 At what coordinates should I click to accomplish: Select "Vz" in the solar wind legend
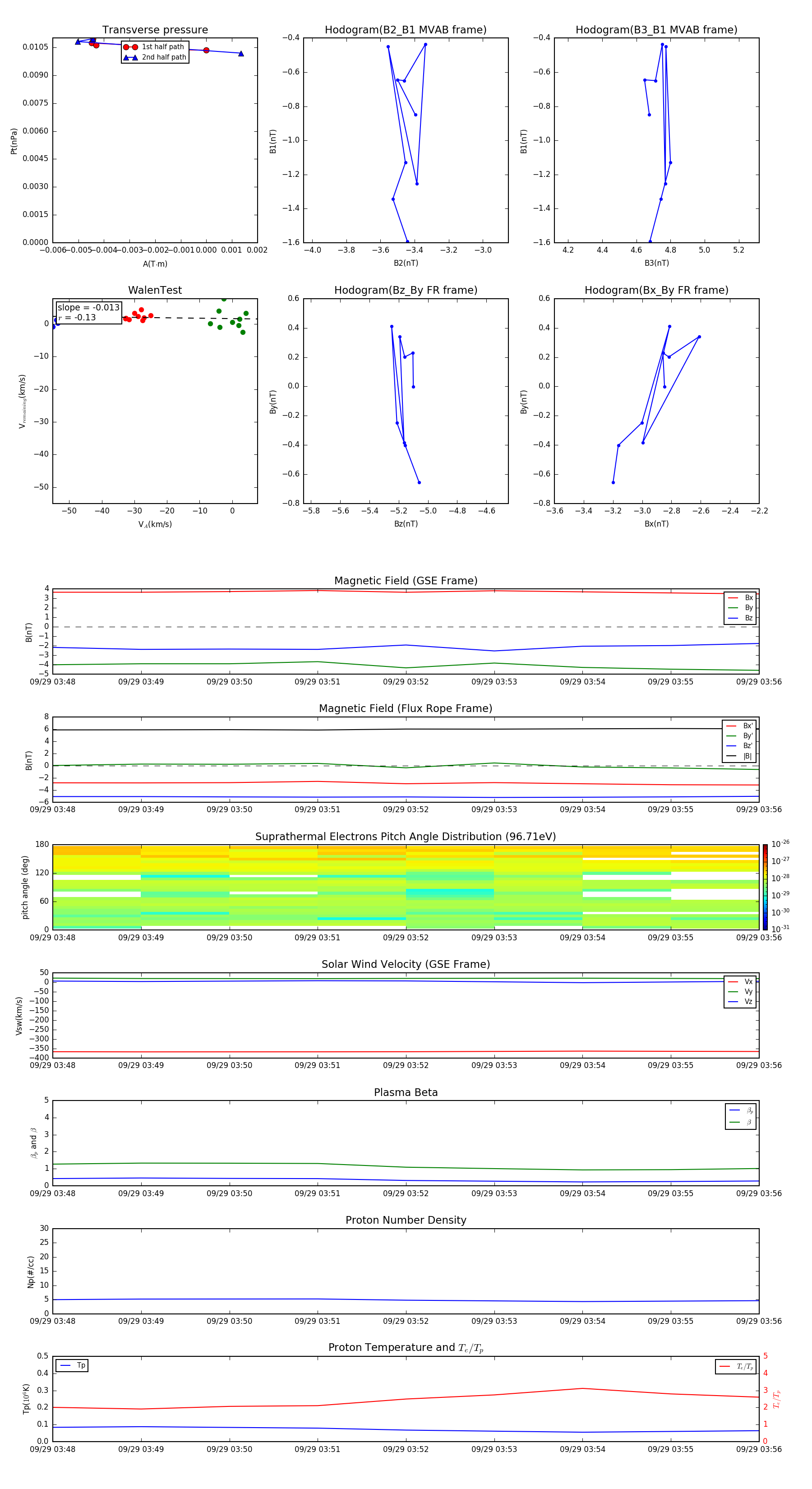pos(740,1002)
